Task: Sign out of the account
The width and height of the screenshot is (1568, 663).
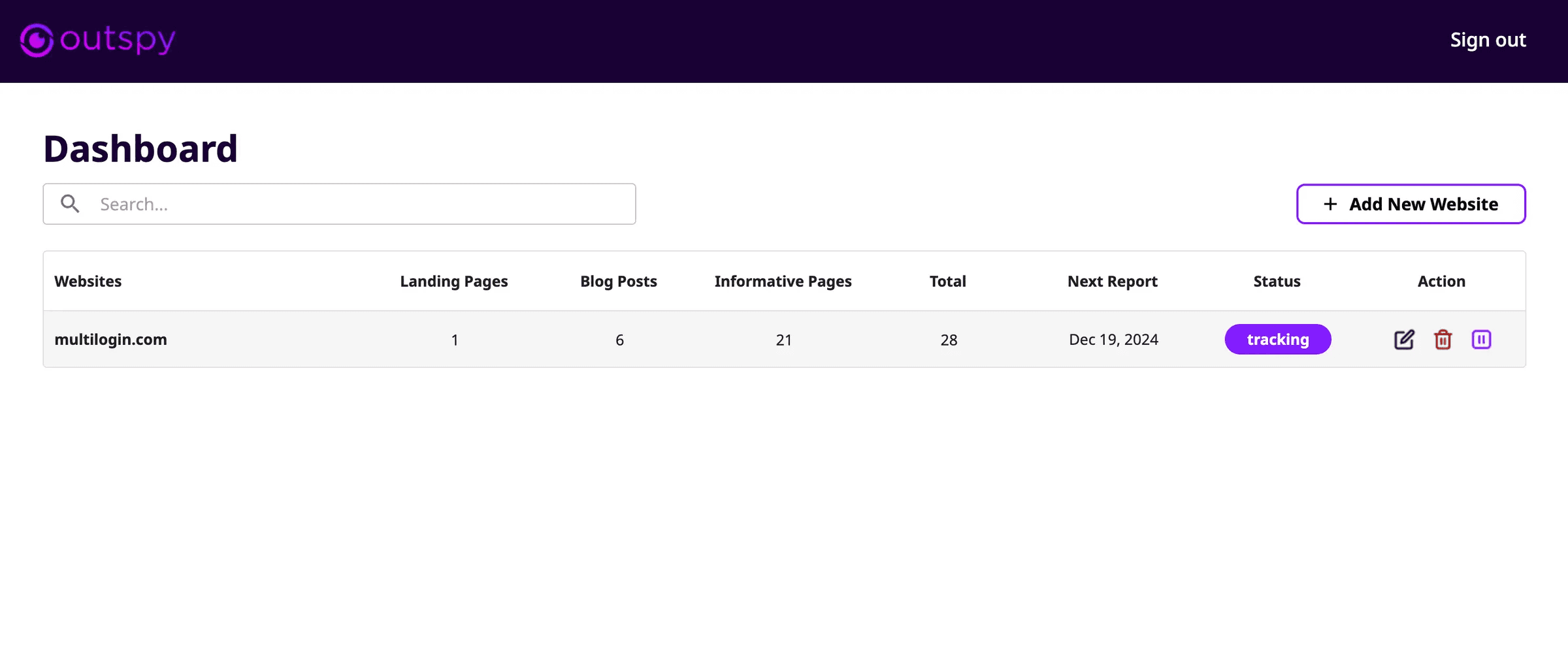Action: click(1488, 40)
